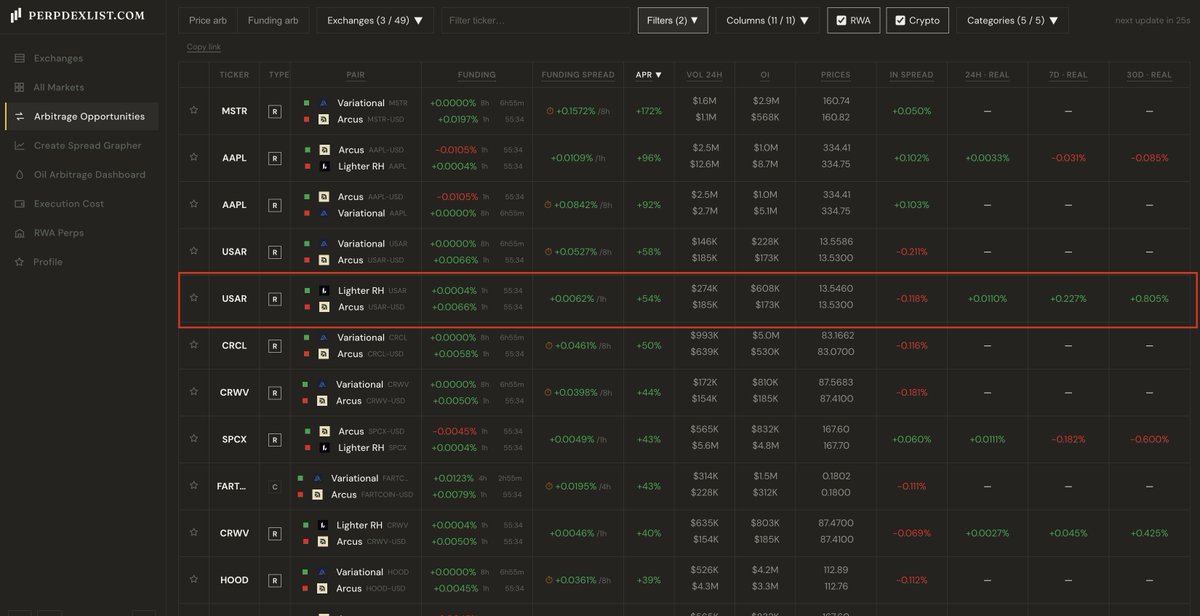Viewport: 1200px width, 616px height.
Task: Sort by APR column header
Action: coord(648,74)
